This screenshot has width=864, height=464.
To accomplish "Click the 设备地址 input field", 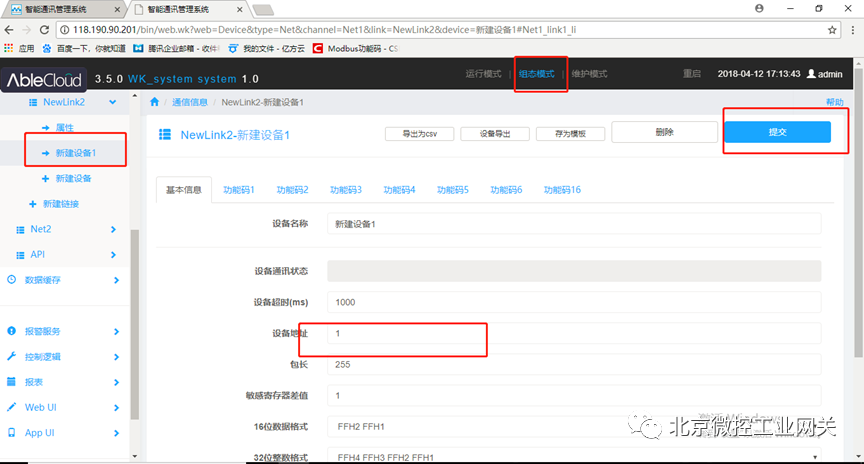I will point(573,333).
